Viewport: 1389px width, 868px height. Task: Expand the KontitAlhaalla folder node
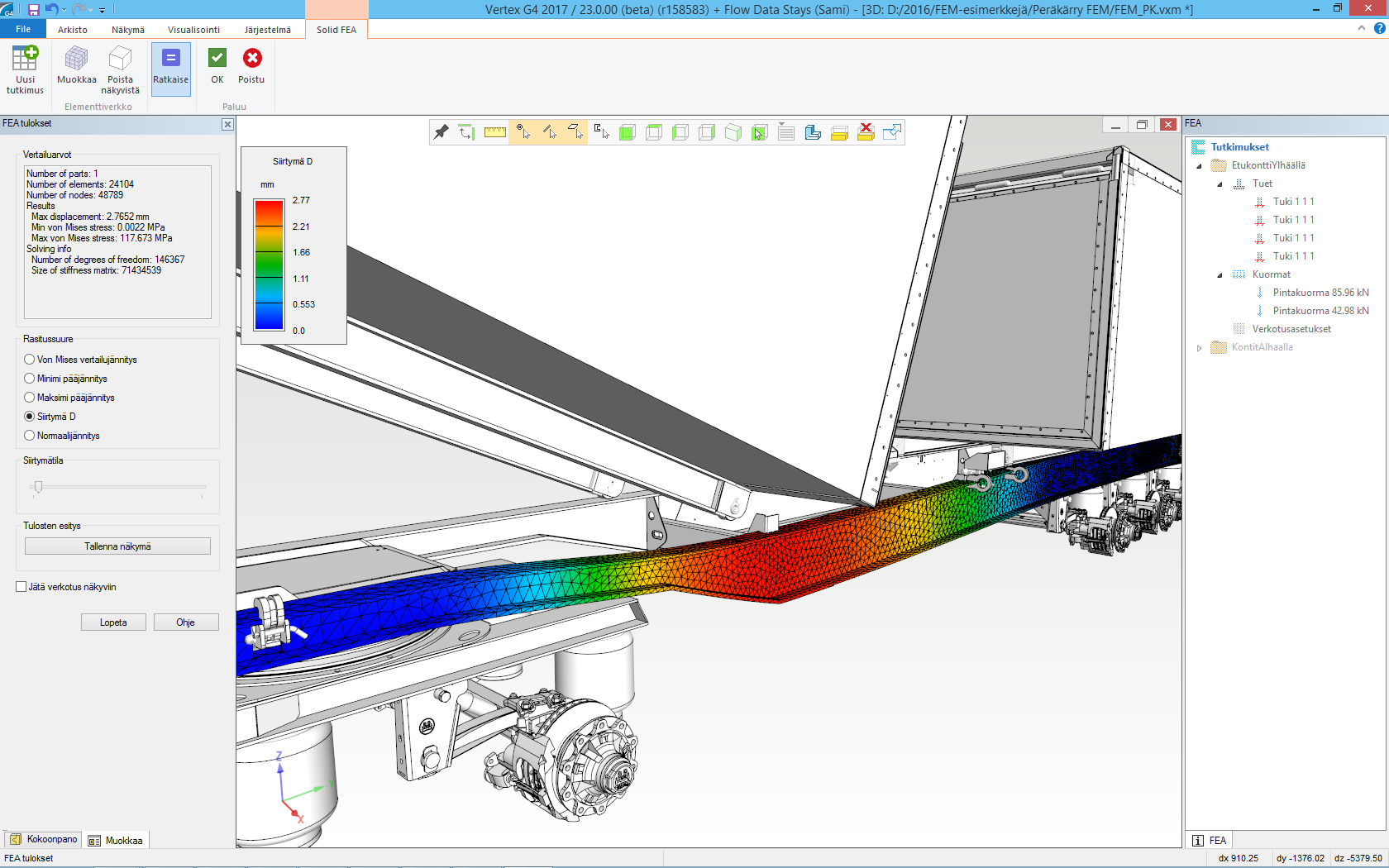coord(1199,348)
